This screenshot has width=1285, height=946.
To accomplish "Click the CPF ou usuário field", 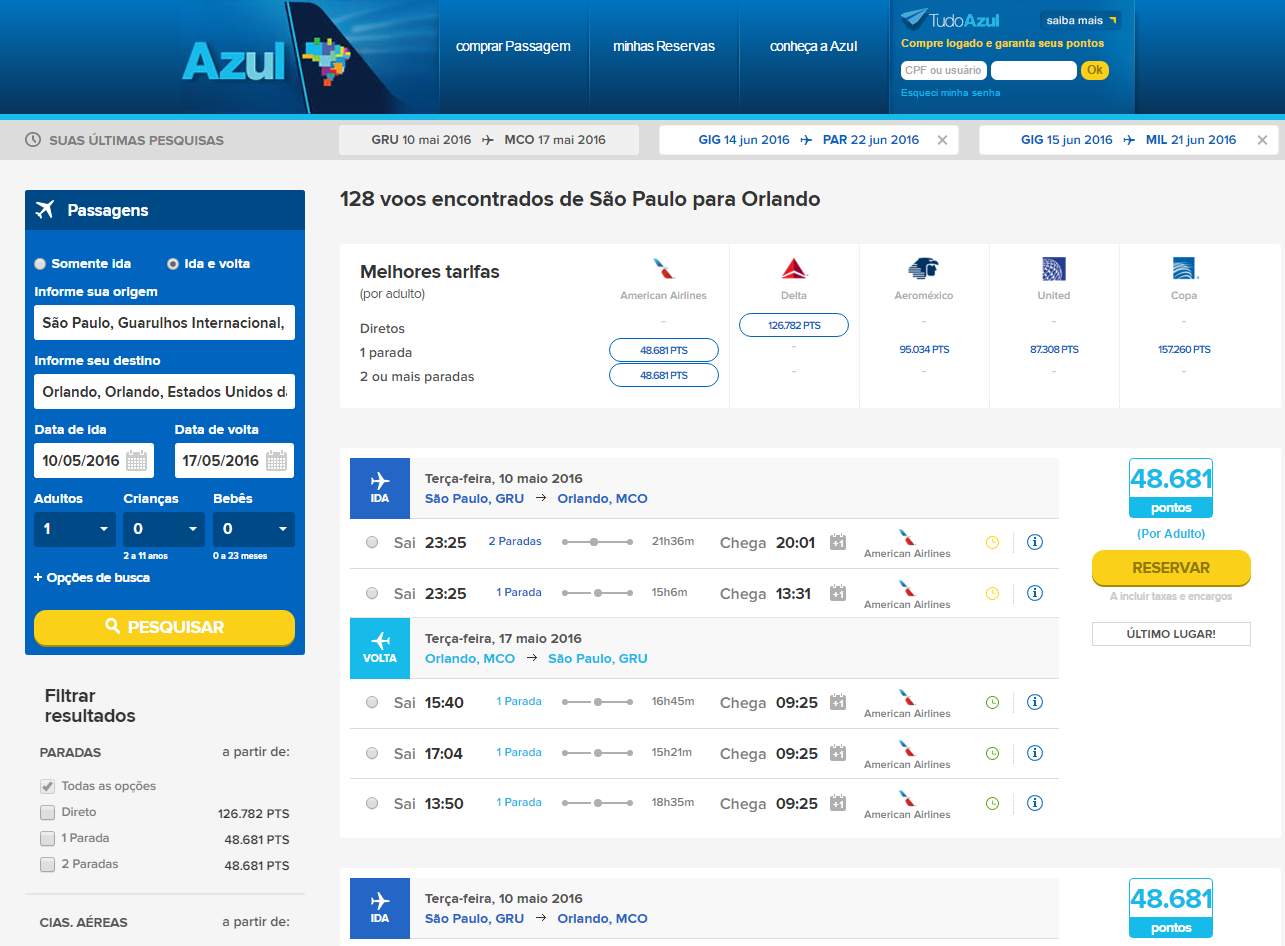I will click(x=943, y=70).
